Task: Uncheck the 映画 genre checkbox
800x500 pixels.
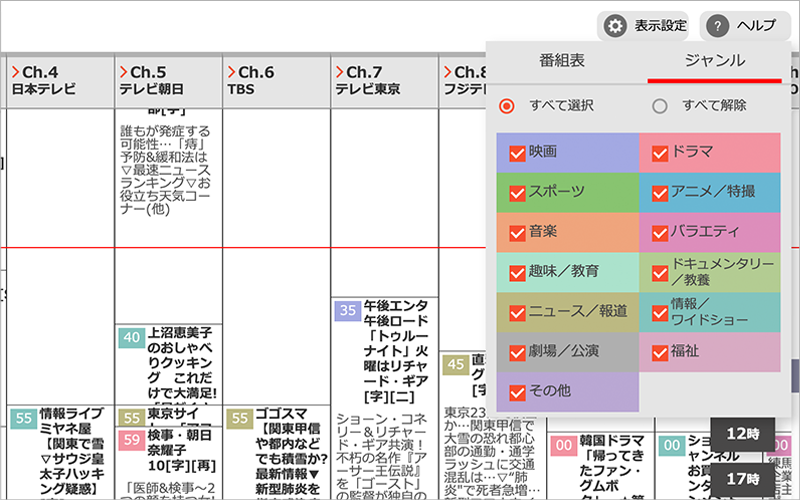Action: point(517,153)
